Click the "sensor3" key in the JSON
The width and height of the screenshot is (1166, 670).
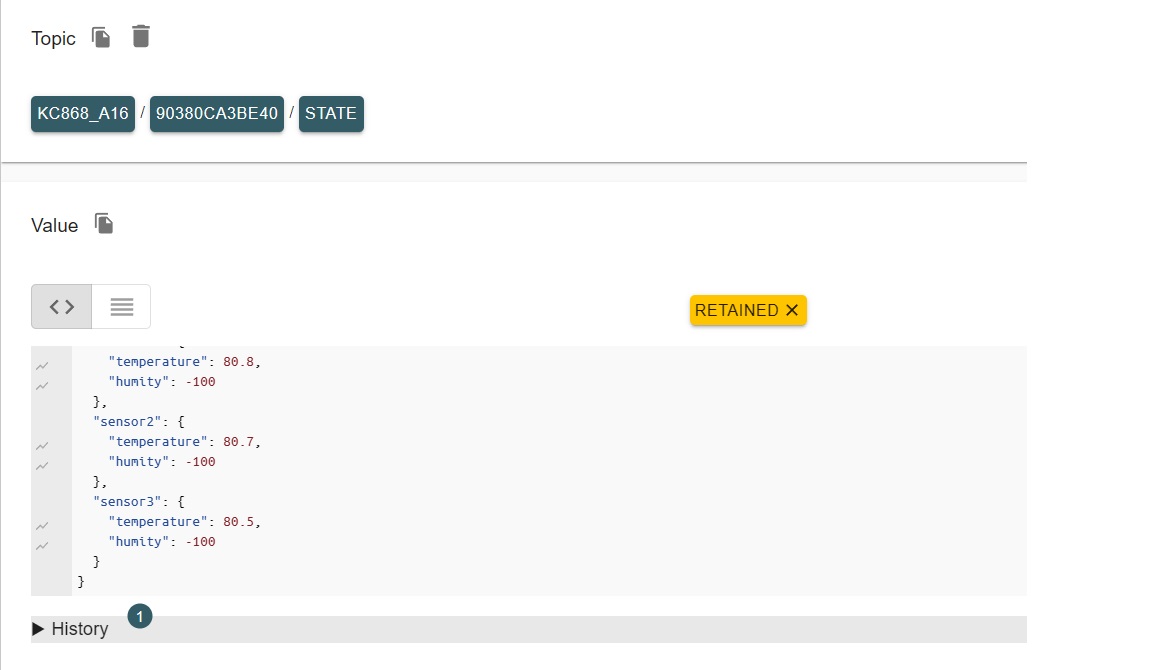tap(125, 502)
